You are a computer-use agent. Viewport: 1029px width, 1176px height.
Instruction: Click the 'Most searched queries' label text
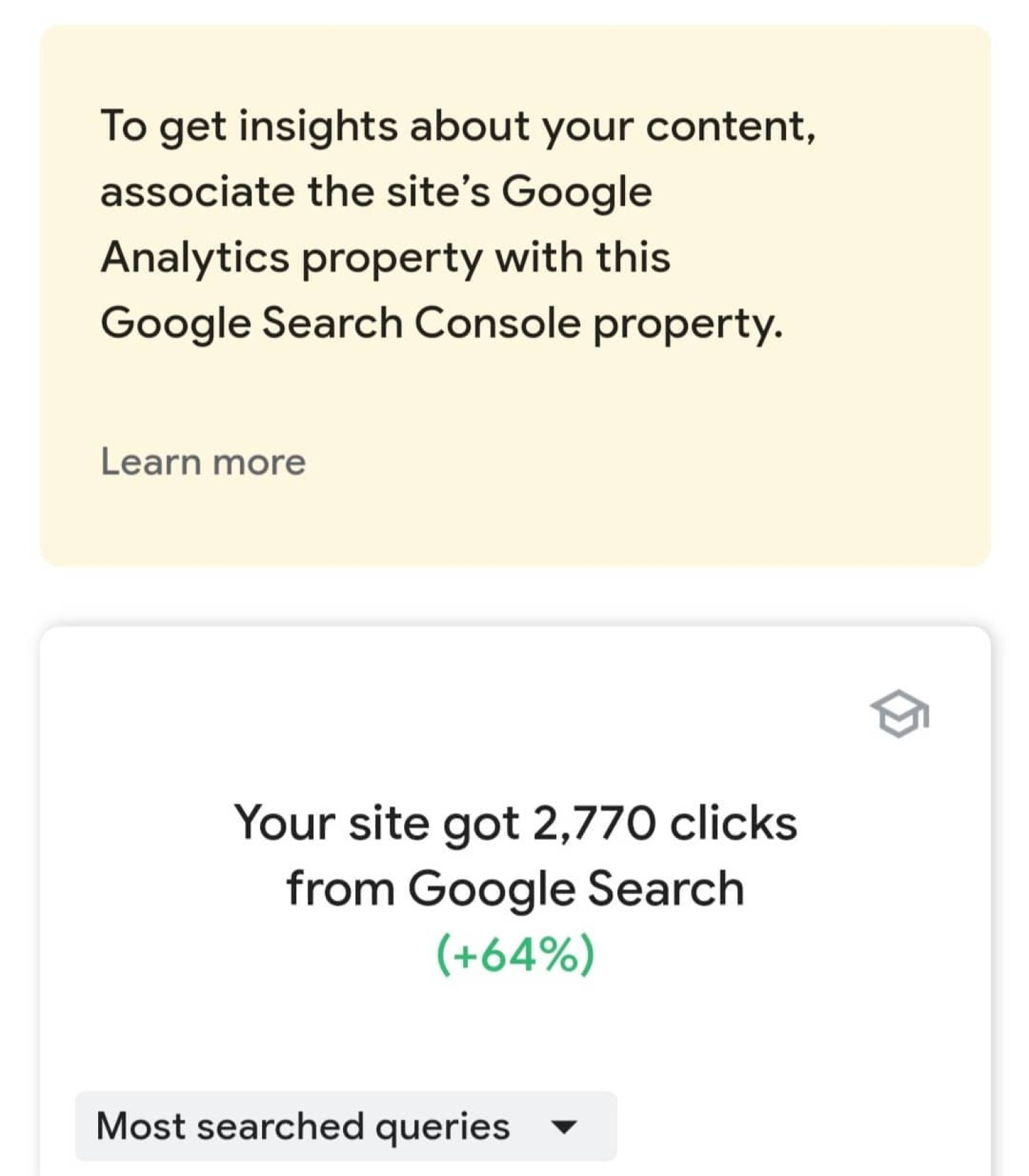click(x=303, y=1126)
